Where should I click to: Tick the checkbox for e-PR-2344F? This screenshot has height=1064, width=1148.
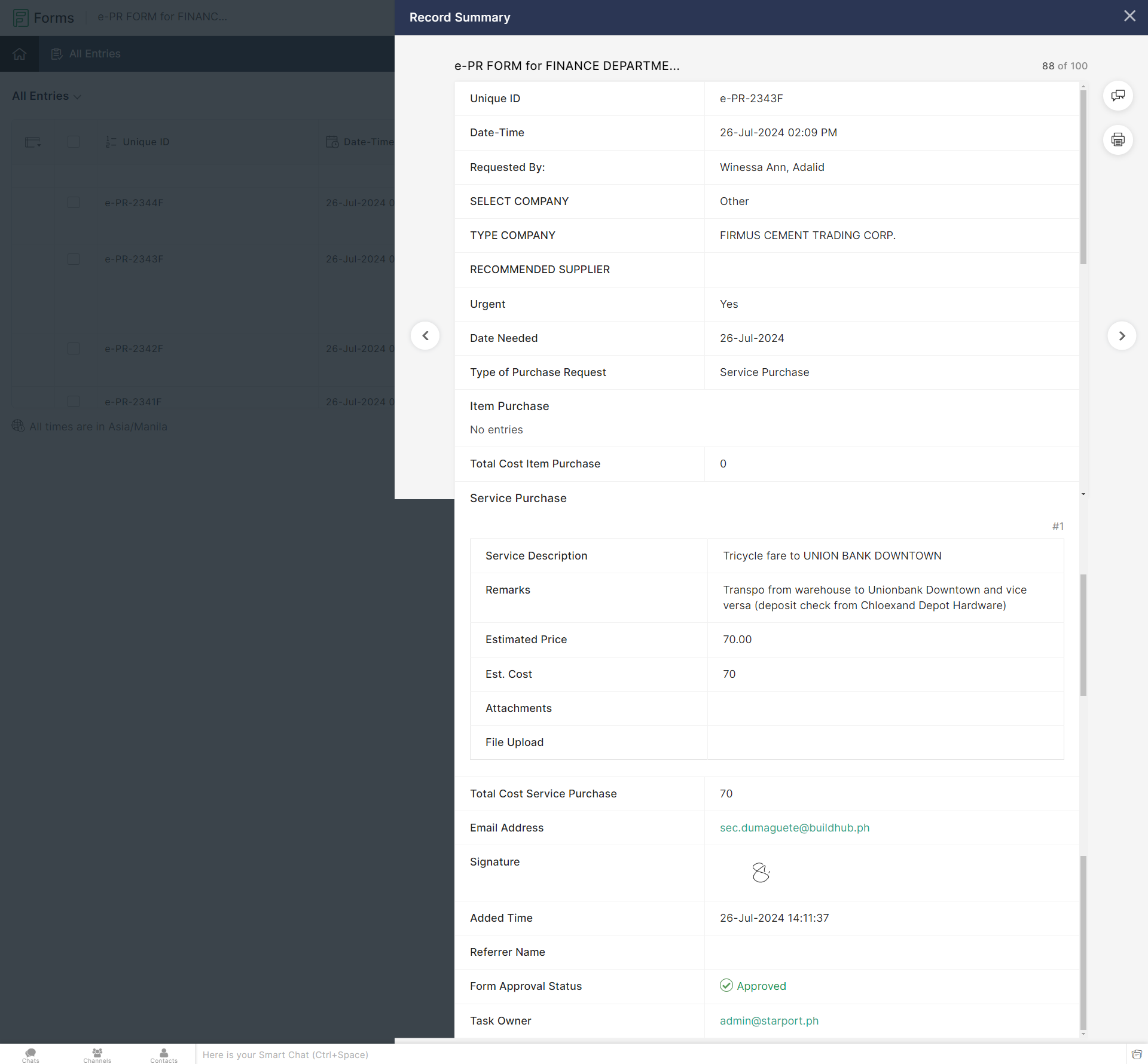(74, 203)
